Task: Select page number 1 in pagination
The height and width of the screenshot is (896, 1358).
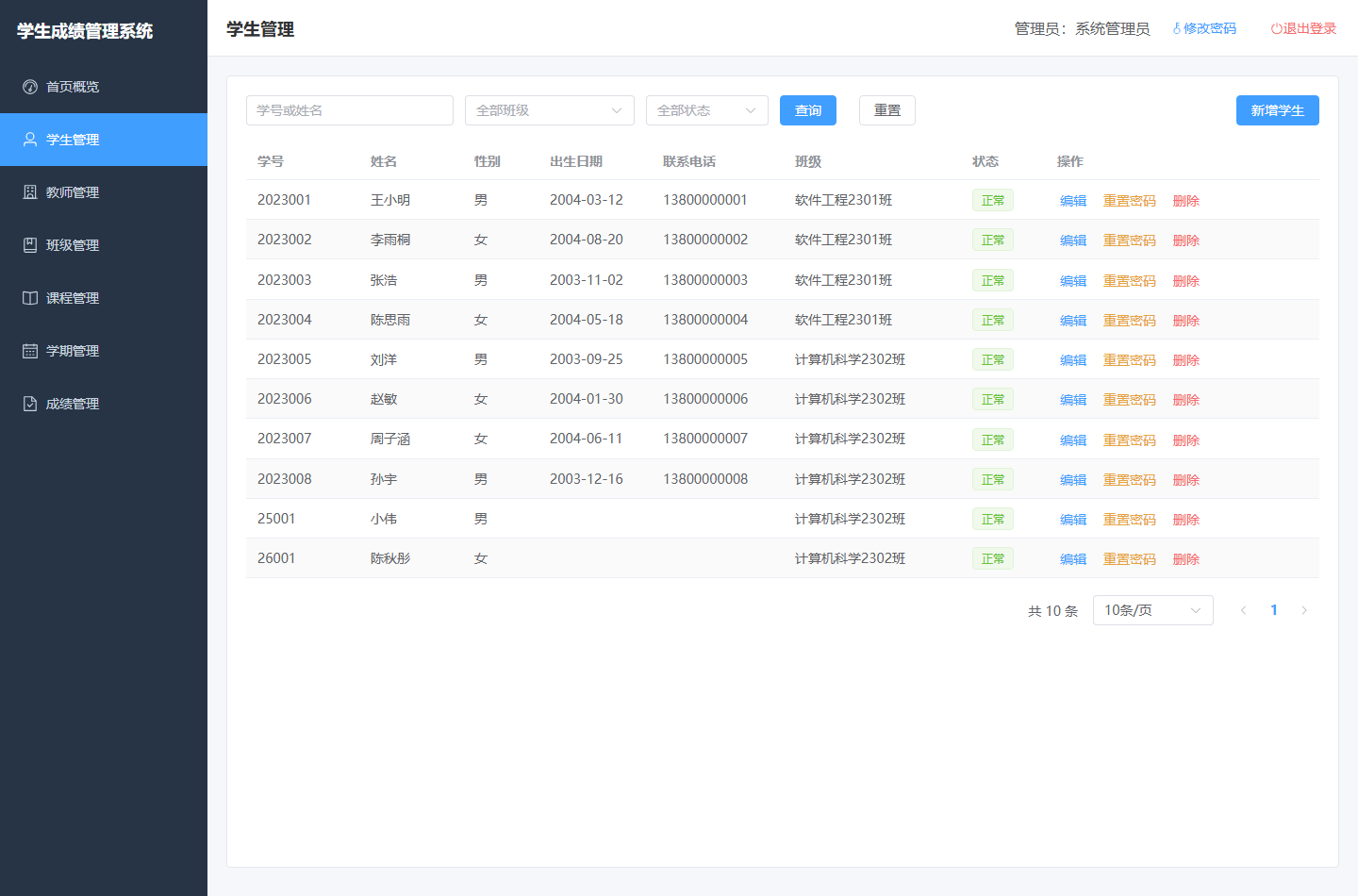Action: [1274, 610]
